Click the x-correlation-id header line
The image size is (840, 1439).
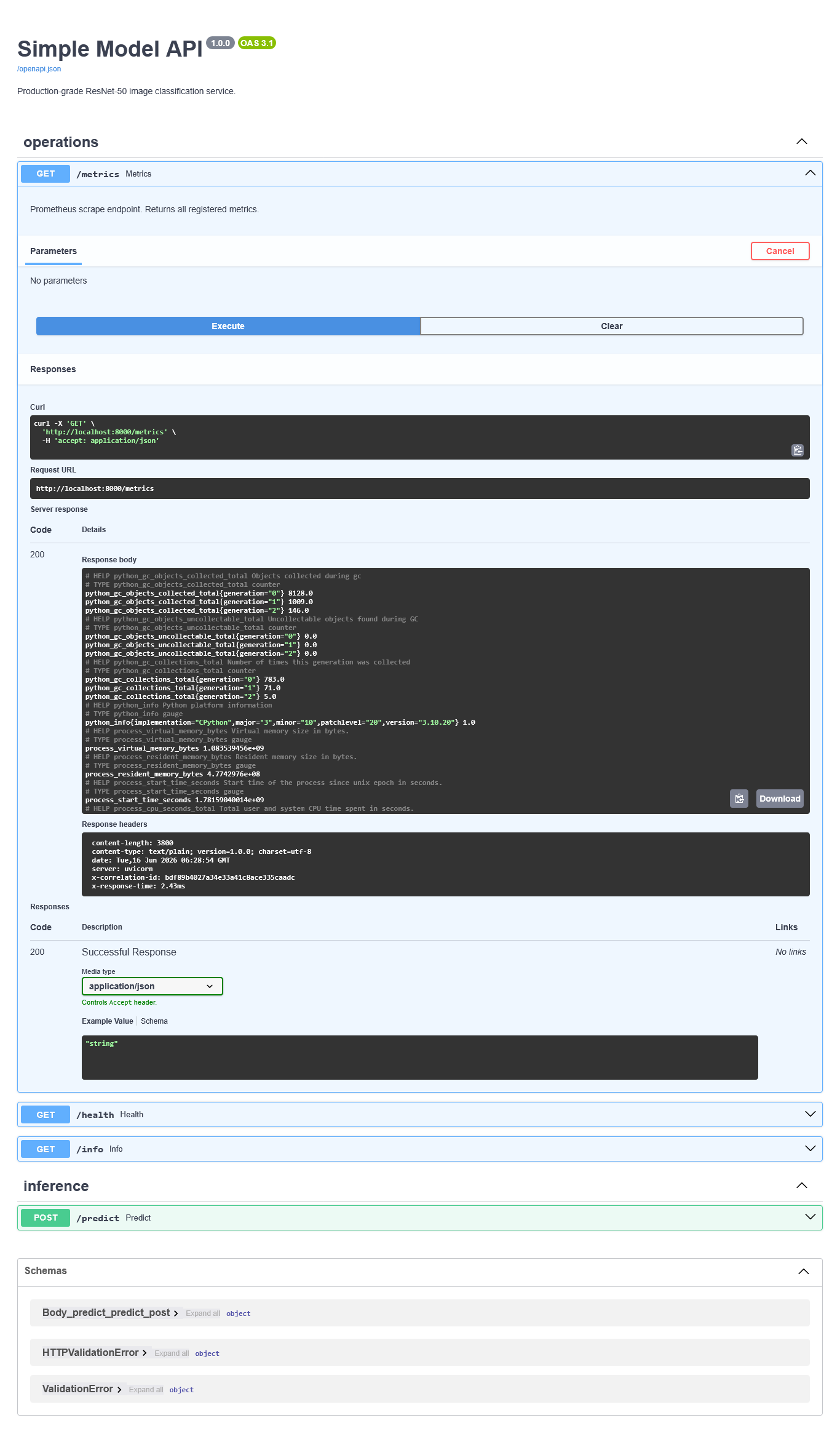193,877
